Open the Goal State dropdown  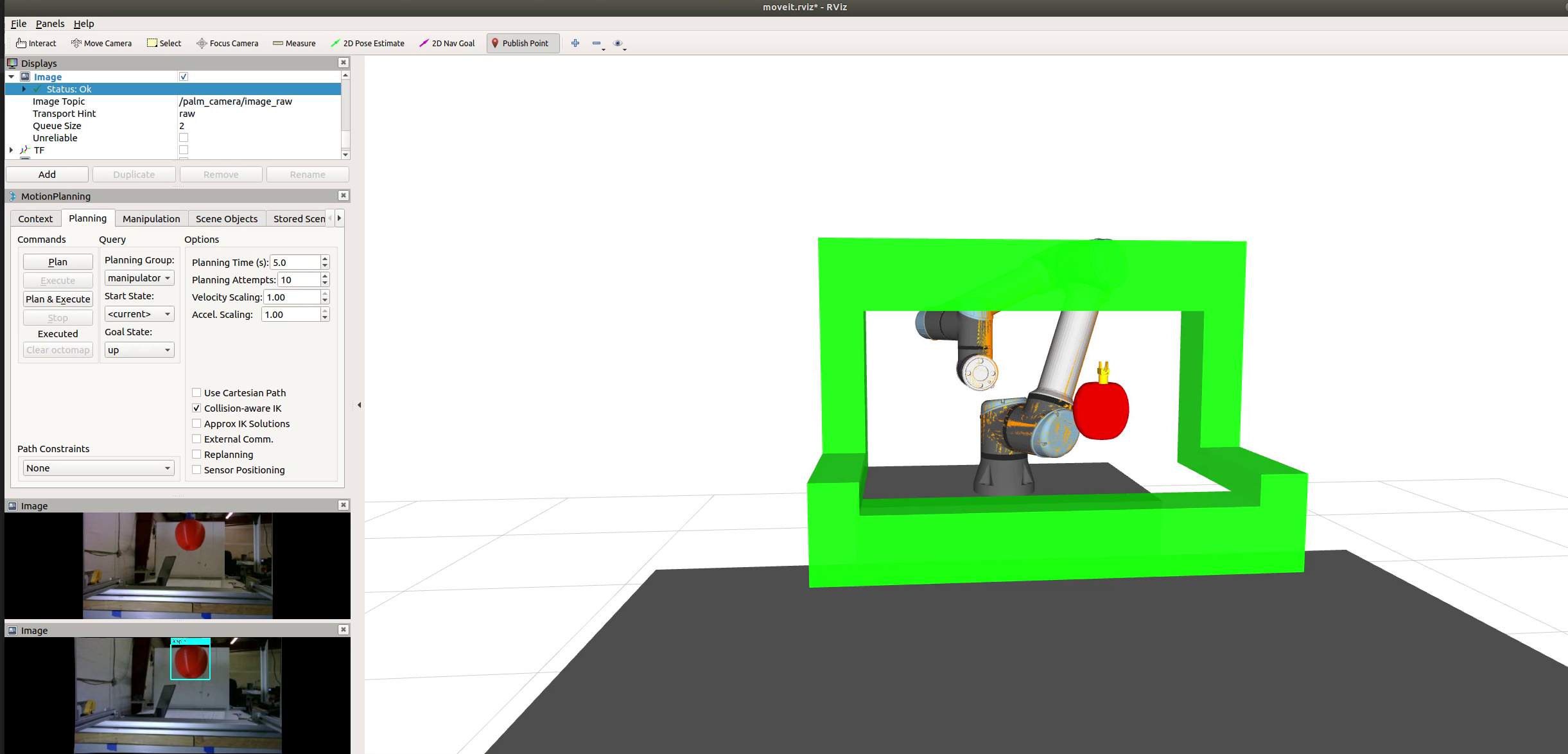coord(139,350)
